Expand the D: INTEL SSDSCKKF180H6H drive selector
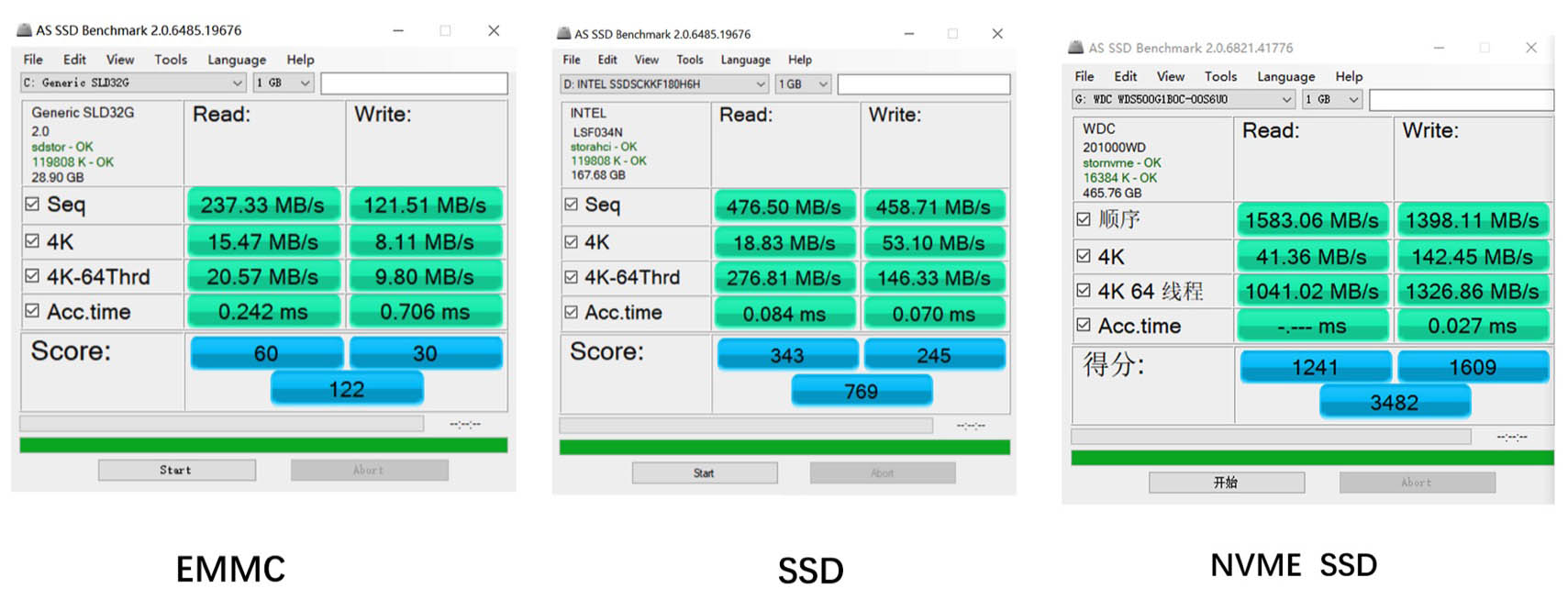Image resolution: width=1568 pixels, height=611 pixels. (760, 84)
